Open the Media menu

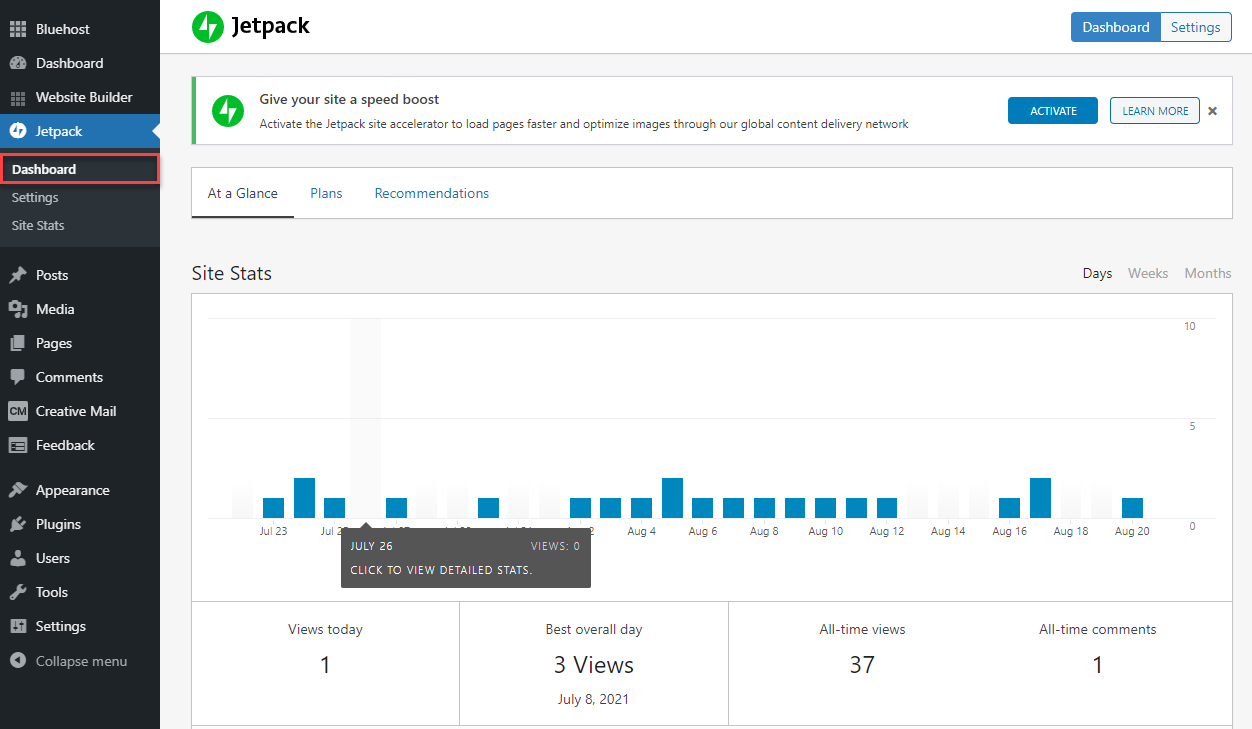point(80,309)
